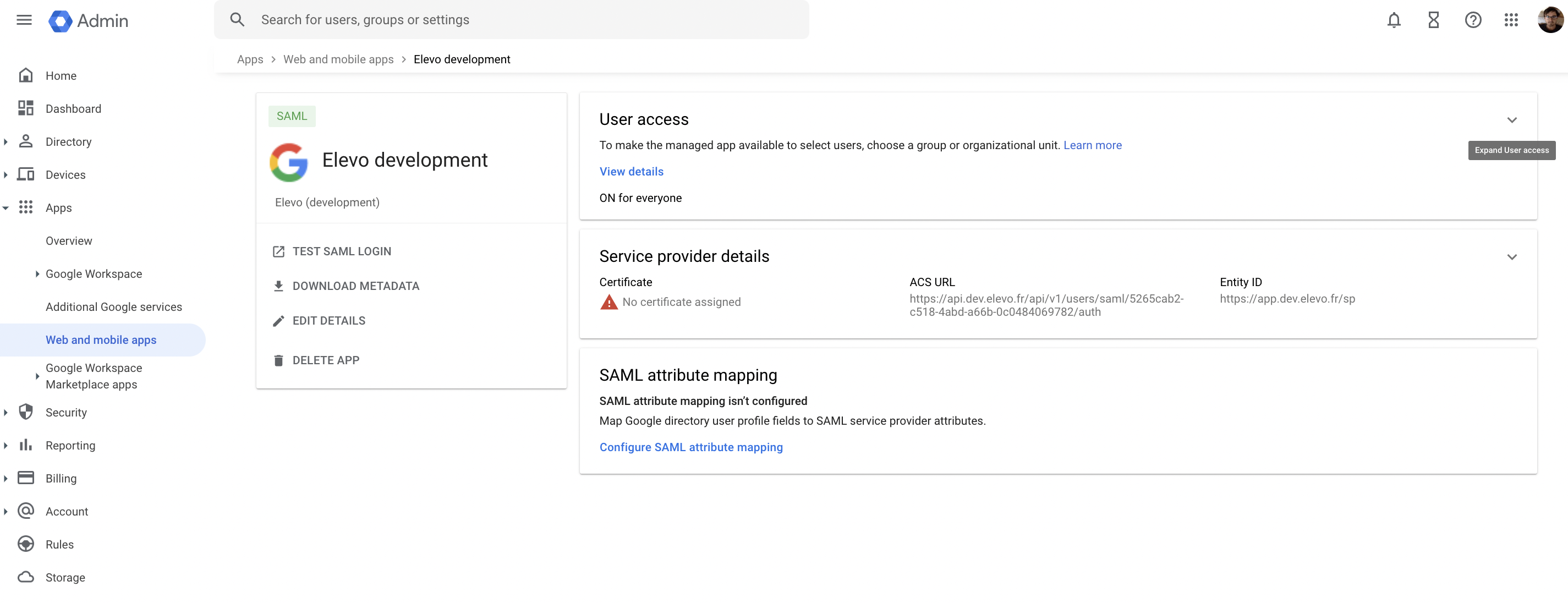
Task: Click the Home house icon
Action: pyautogui.click(x=25, y=75)
